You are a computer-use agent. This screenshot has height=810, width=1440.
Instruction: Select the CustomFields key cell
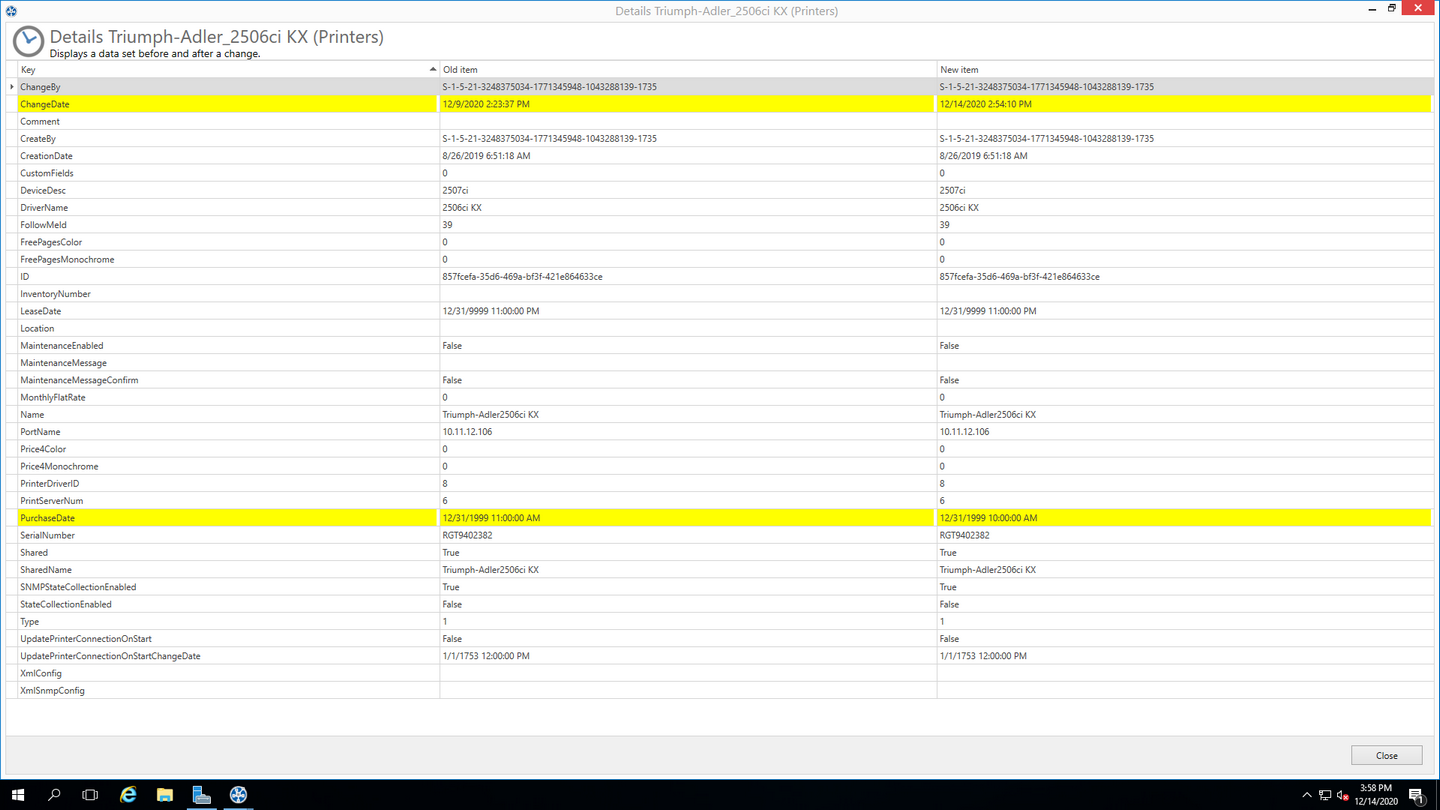[228, 173]
